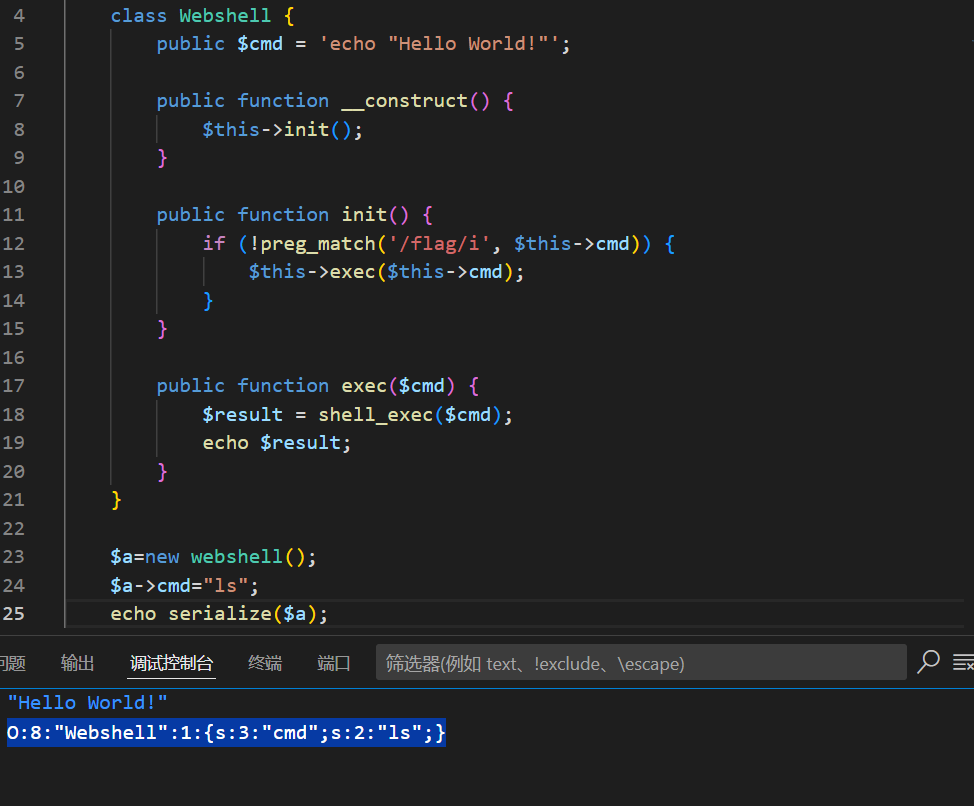This screenshot has height=806, width=974.
Task: Select the 调试控制台 tab
Action: pyautogui.click(x=172, y=663)
